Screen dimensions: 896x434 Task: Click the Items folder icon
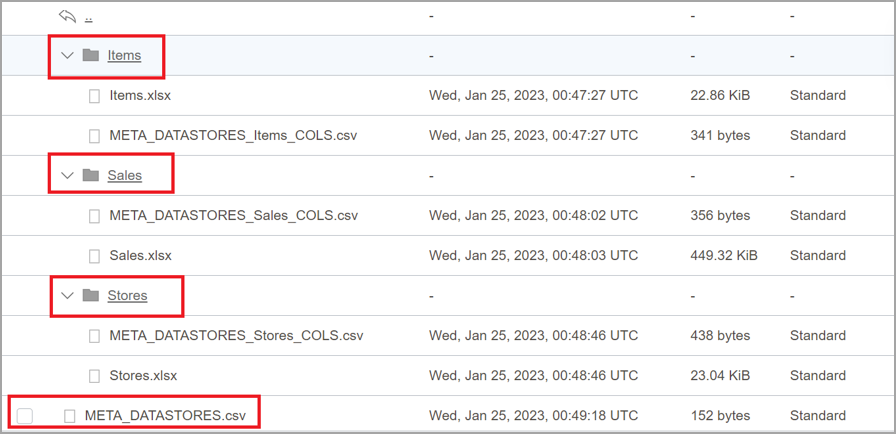coord(91,55)
